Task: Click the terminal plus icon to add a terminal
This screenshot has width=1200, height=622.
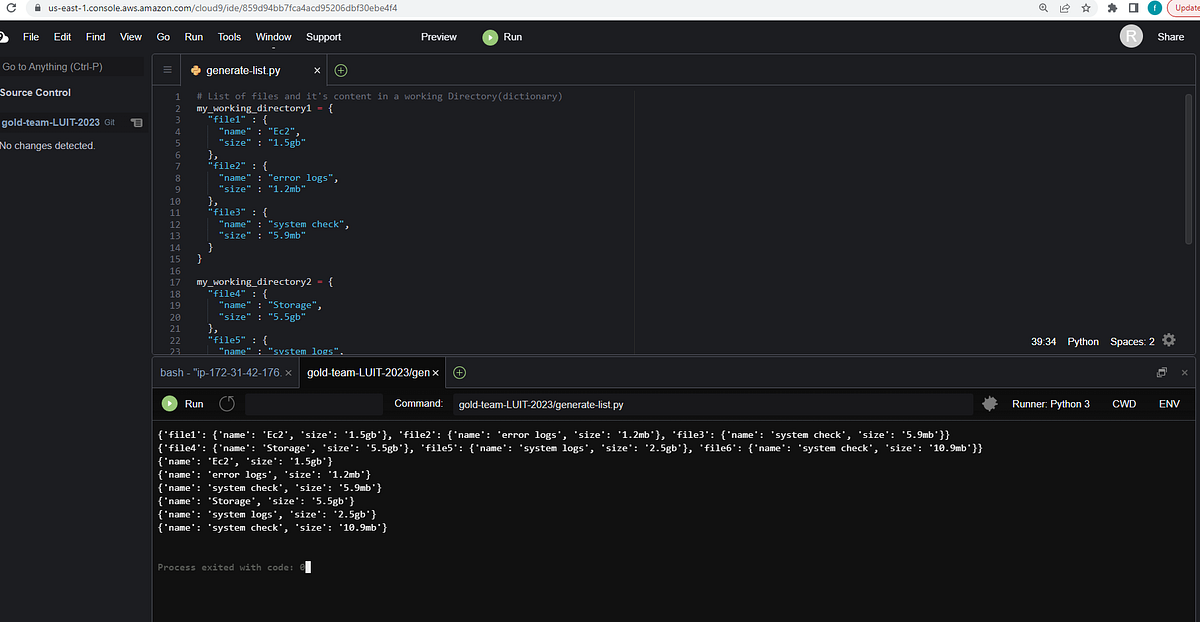Action: (x=459, y=371)
